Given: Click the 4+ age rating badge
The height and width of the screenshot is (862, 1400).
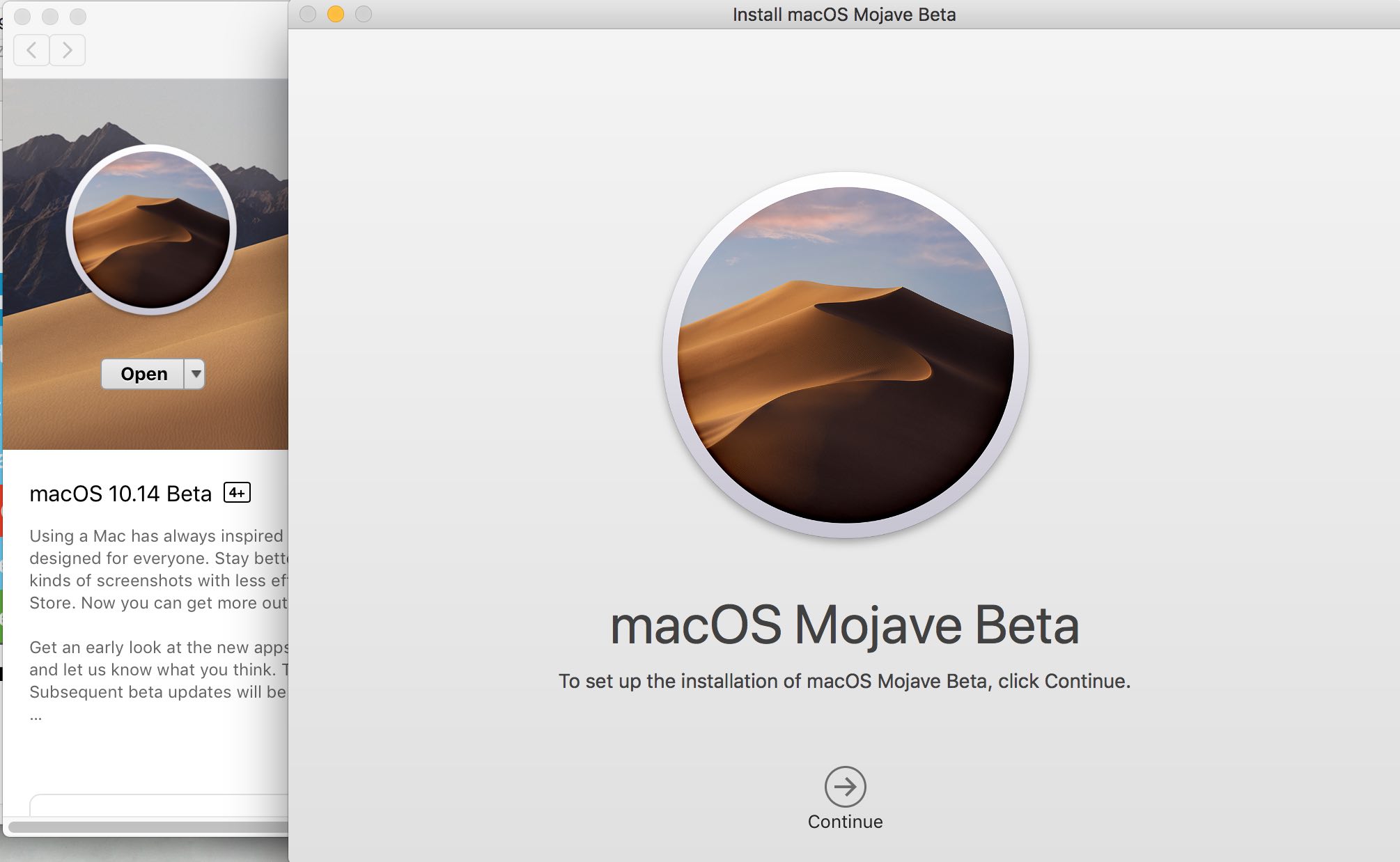Looking at the screenshot, I should point(237,492).
